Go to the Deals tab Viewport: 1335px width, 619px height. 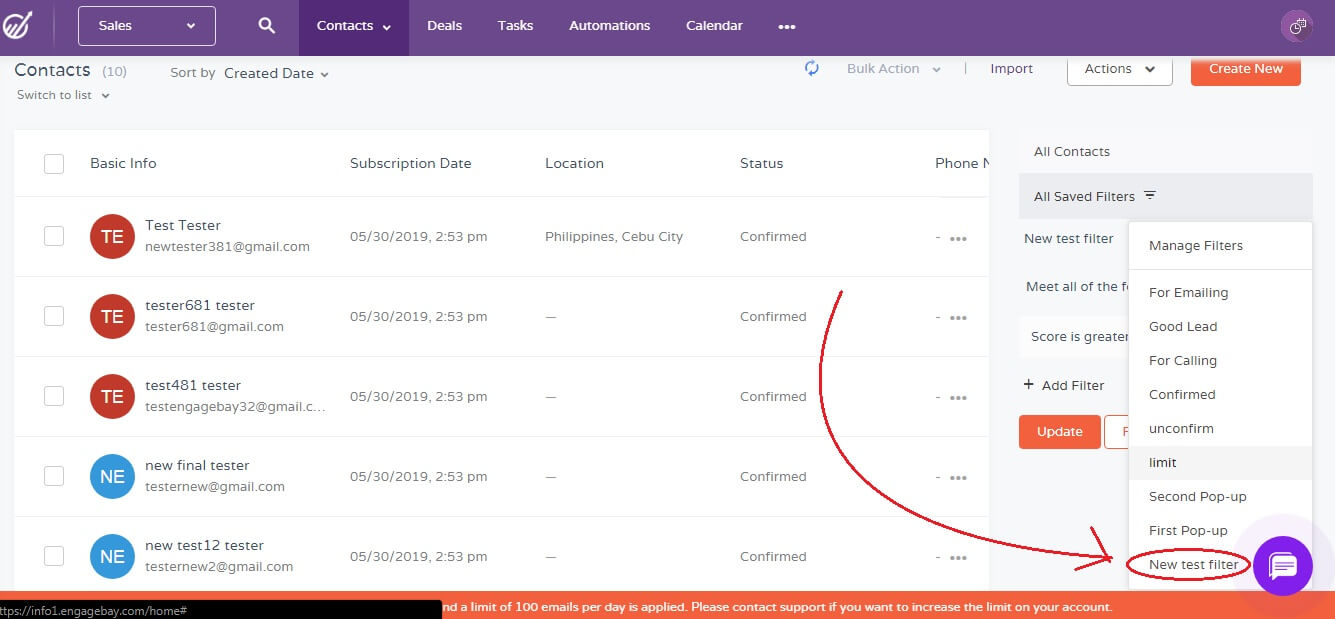444,26
